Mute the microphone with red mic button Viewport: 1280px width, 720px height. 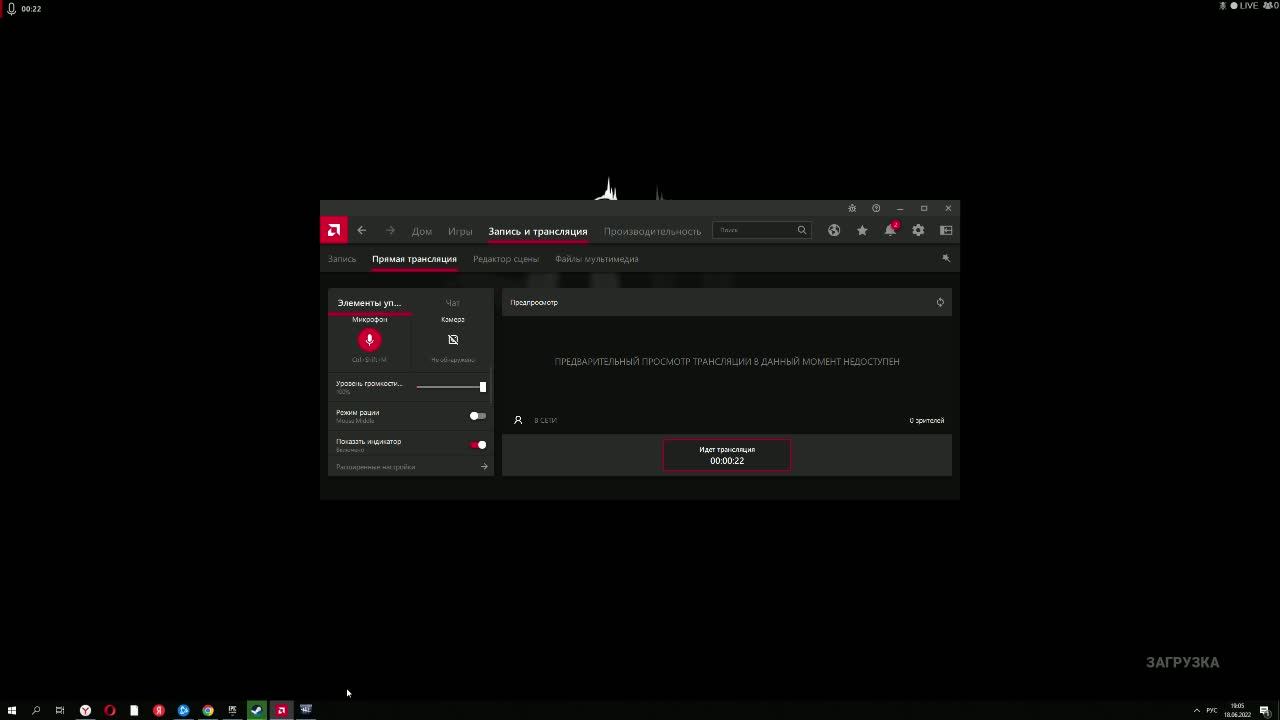(x=369, y=340)
